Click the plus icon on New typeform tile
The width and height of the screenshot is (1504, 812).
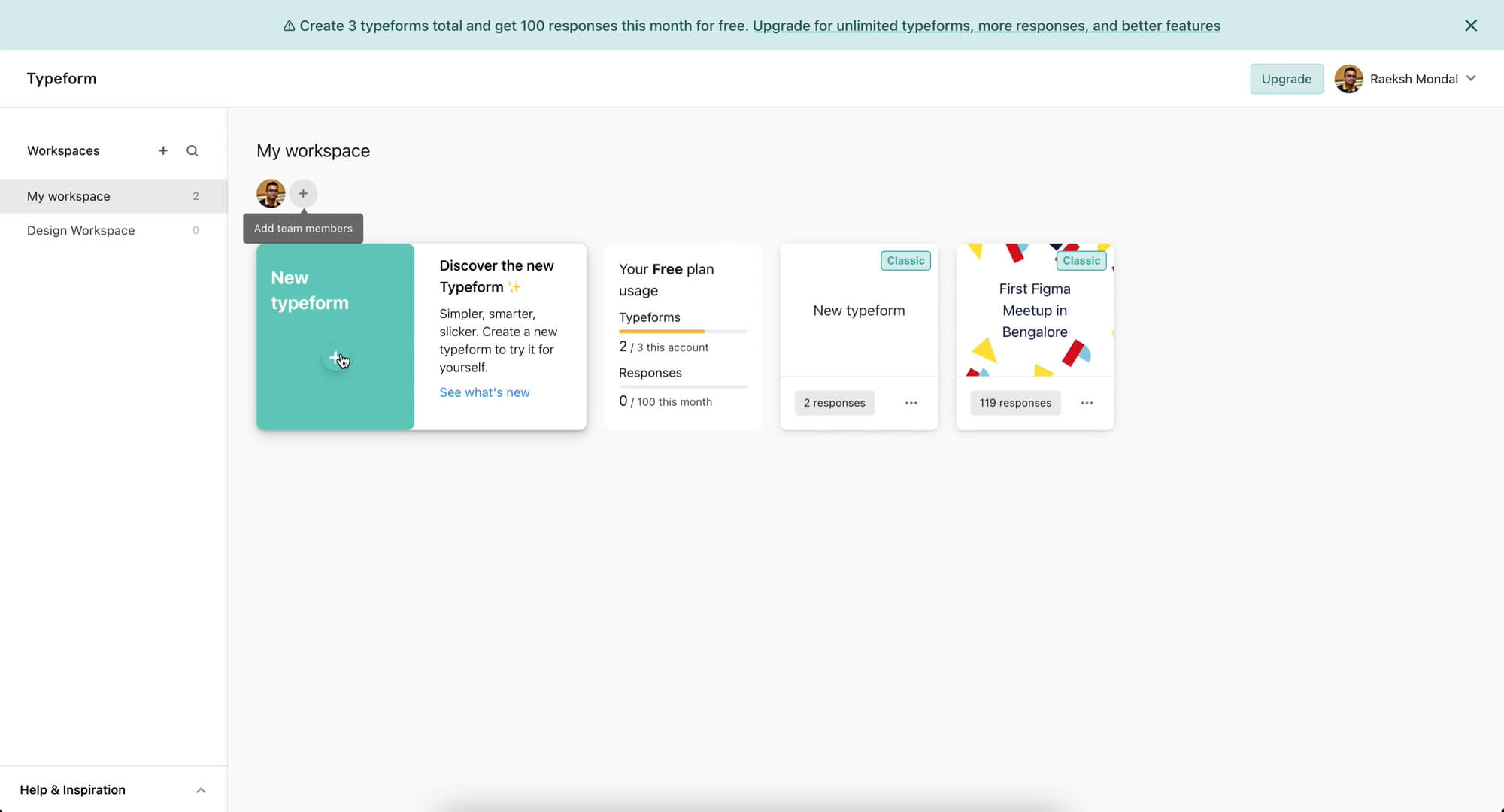coord(335,358)
